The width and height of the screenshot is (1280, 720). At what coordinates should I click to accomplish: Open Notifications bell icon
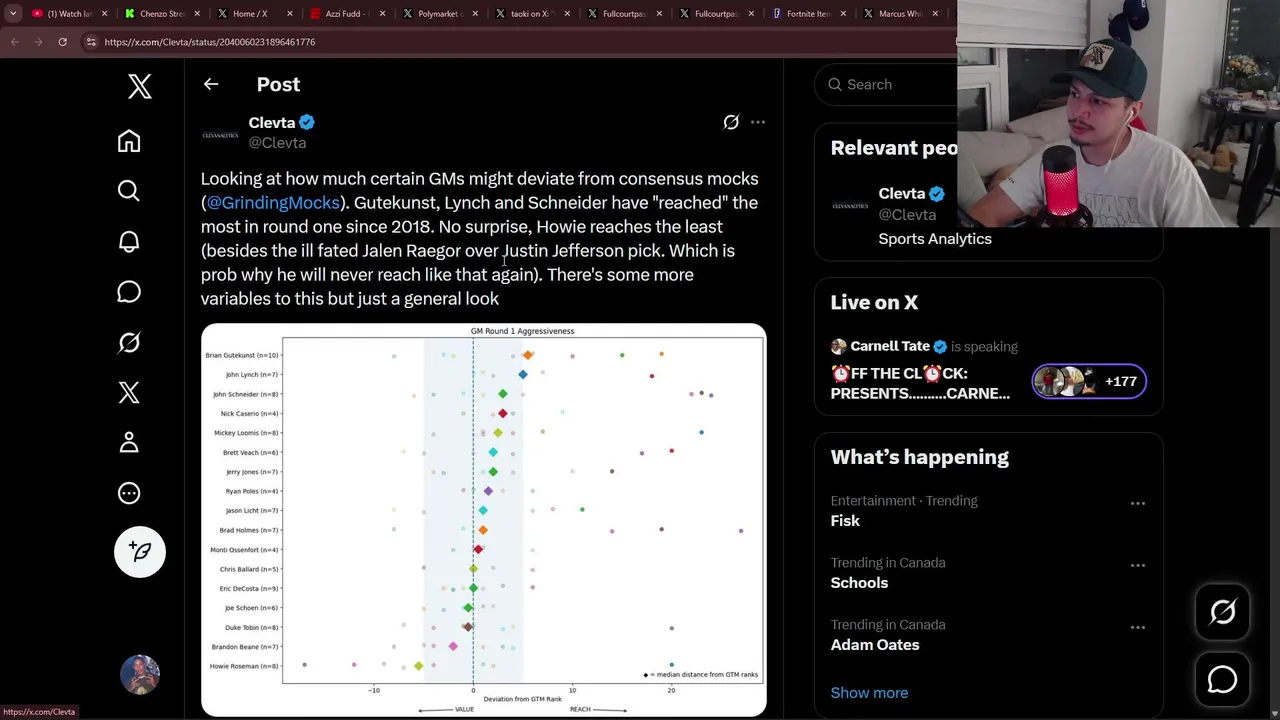pos(129,241)
